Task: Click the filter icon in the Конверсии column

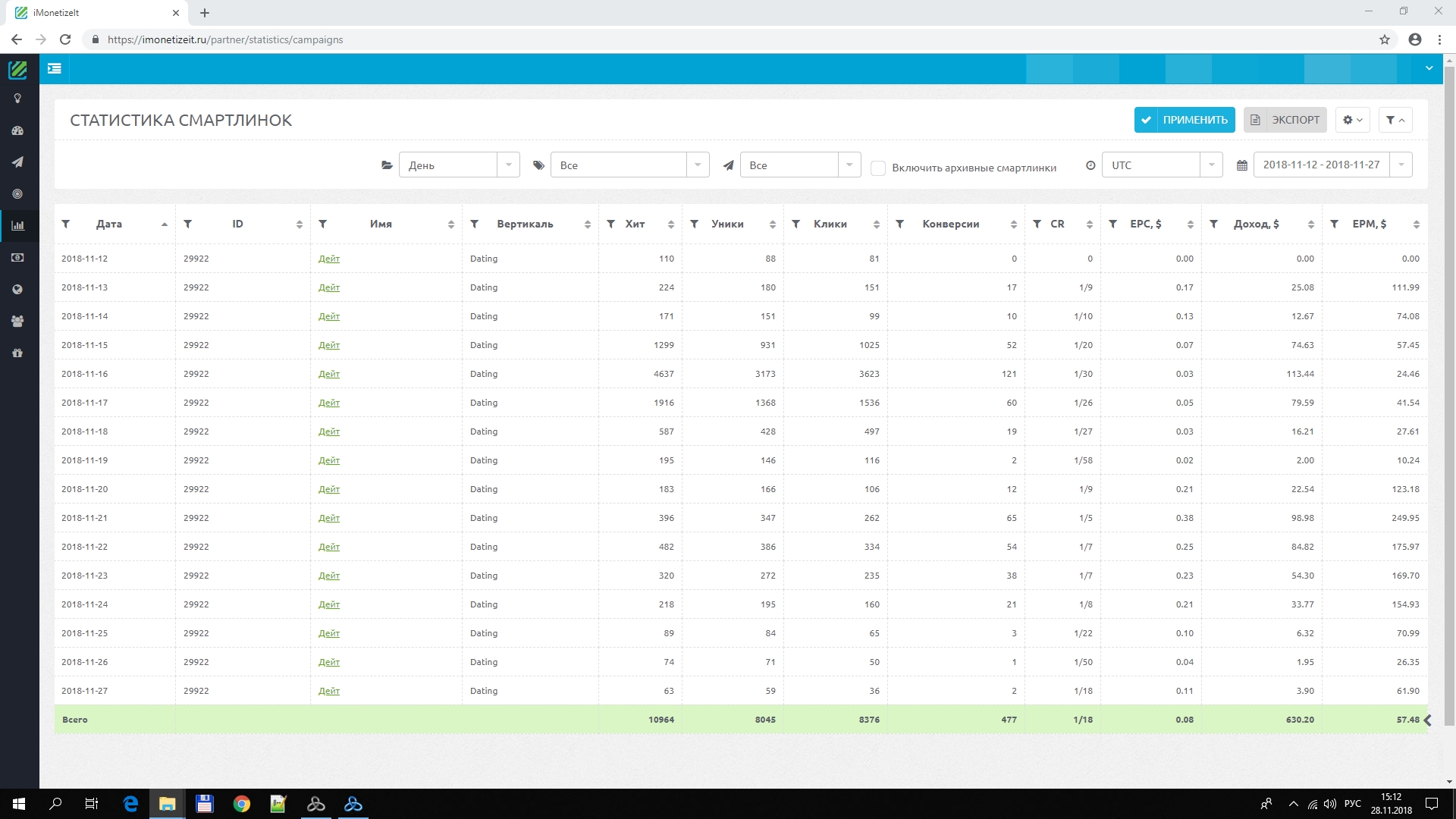Action: [x=899, y=224]
